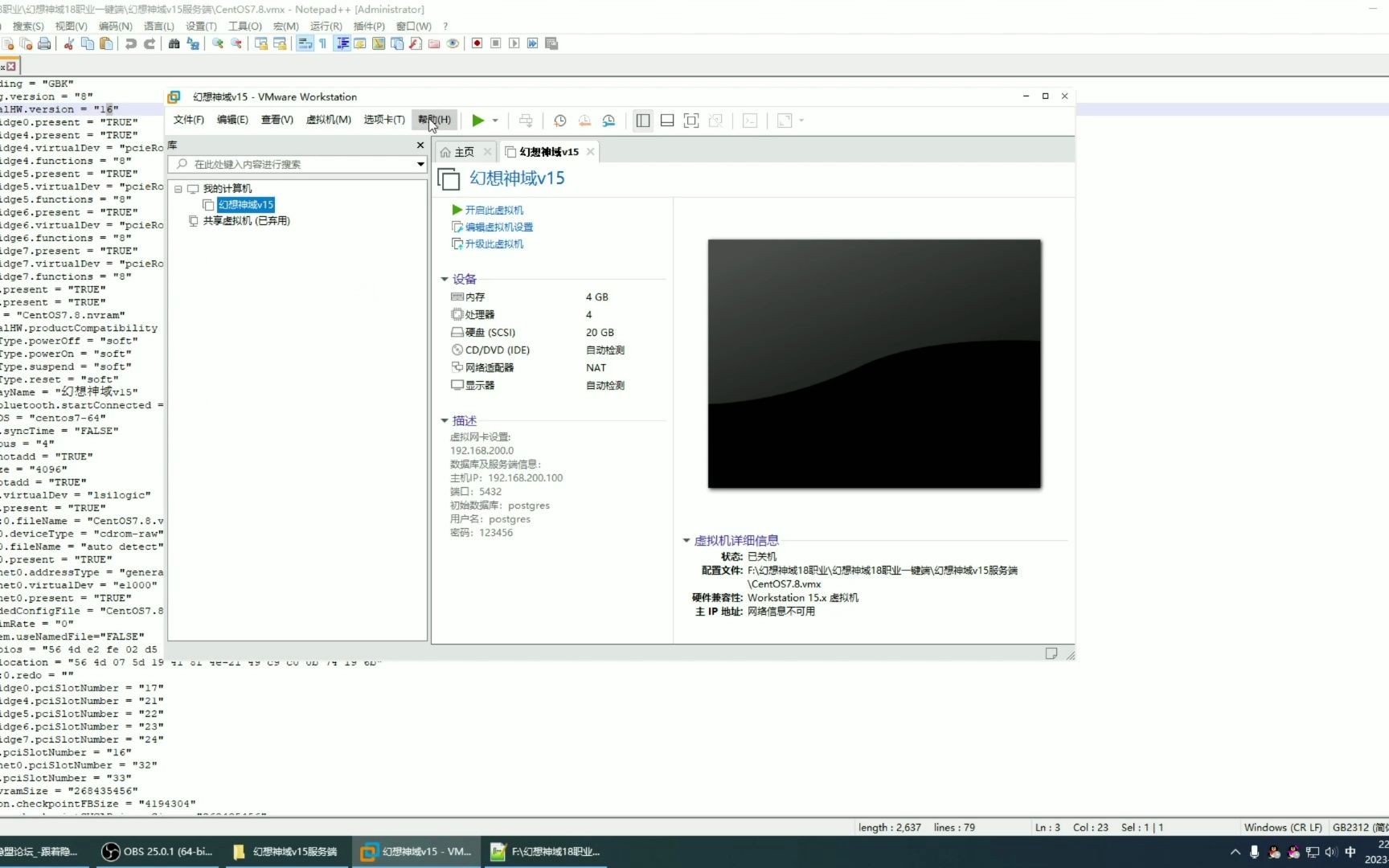Click the Notepad++ Print icon

pyautogui.click(x=44, y=43)
